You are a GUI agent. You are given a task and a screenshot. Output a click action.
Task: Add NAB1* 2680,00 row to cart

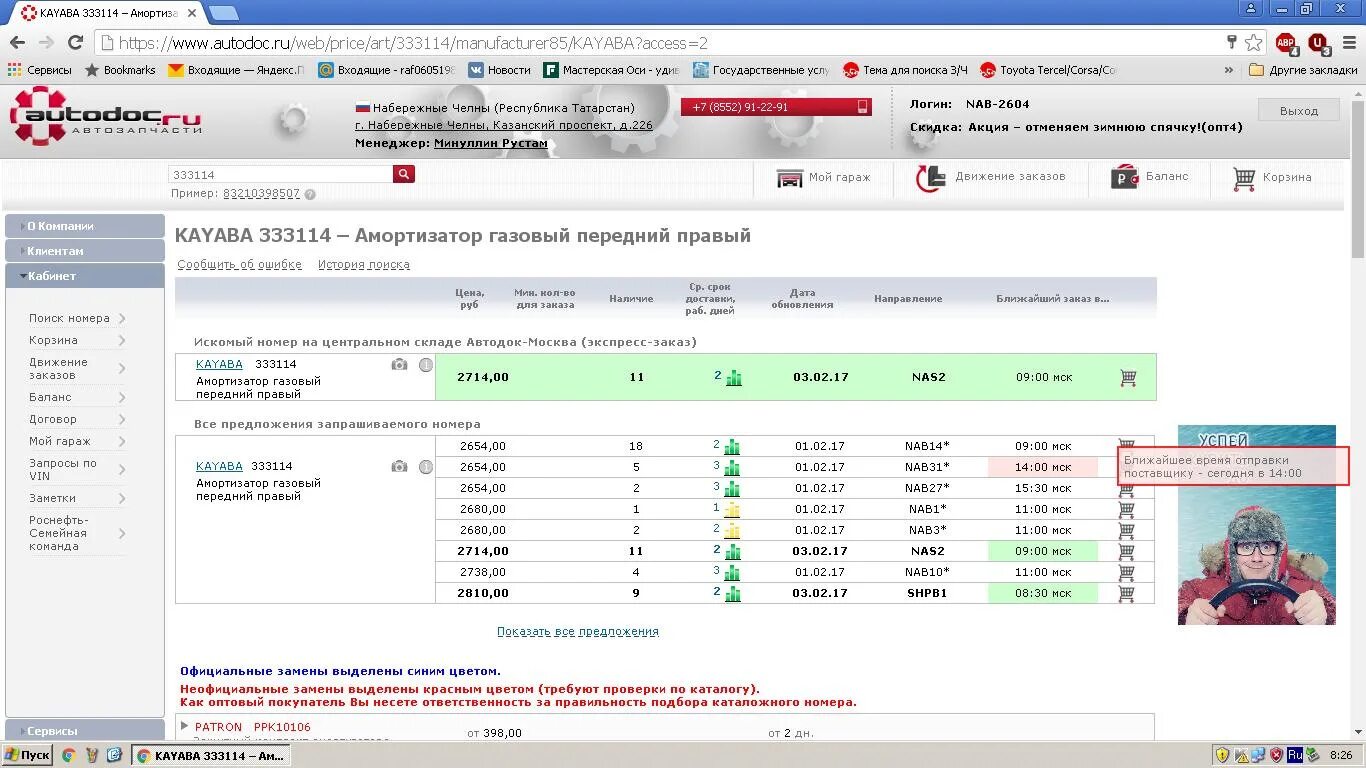1126,510
